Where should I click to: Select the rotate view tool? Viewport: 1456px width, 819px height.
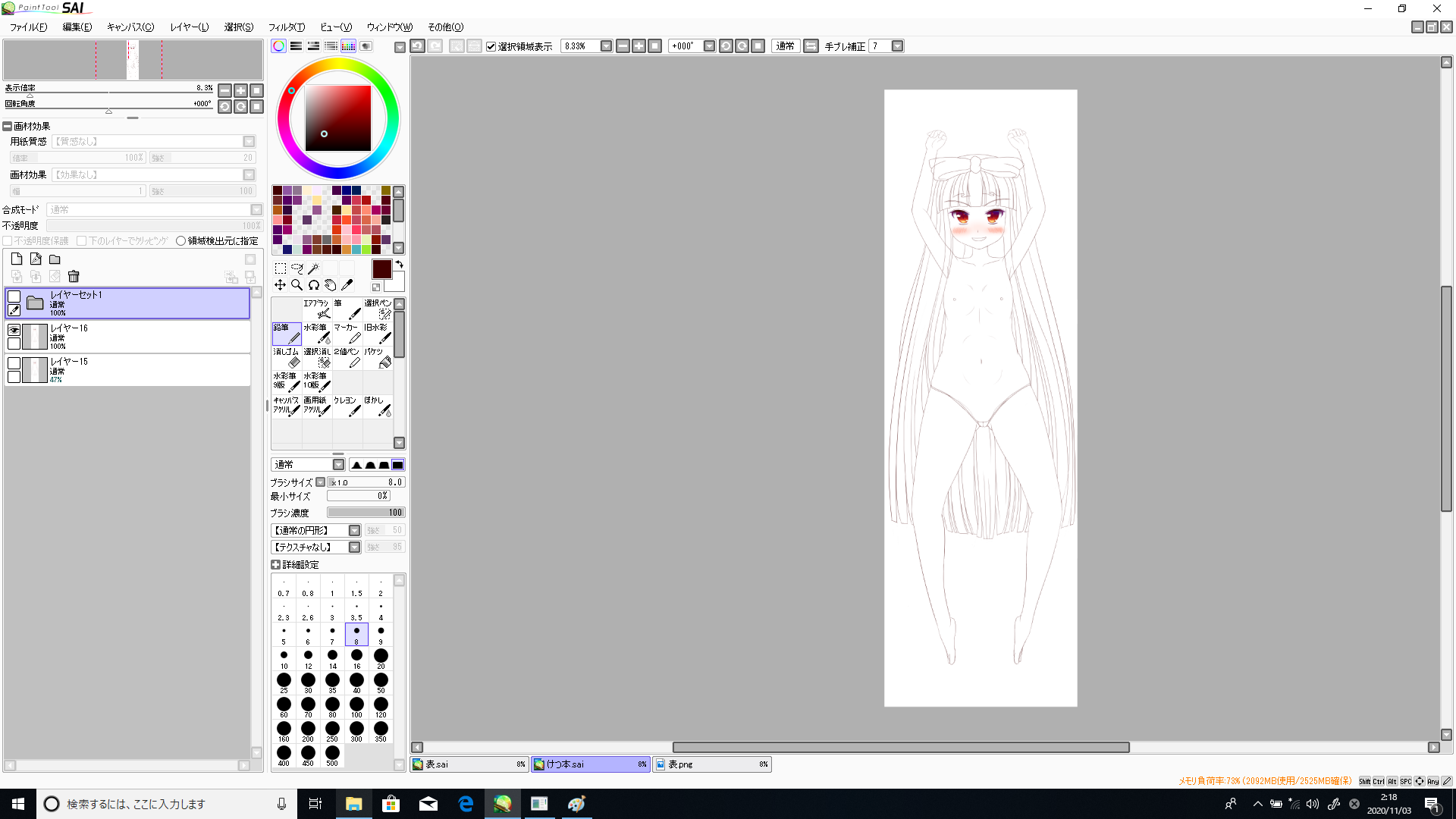[313, 285]
